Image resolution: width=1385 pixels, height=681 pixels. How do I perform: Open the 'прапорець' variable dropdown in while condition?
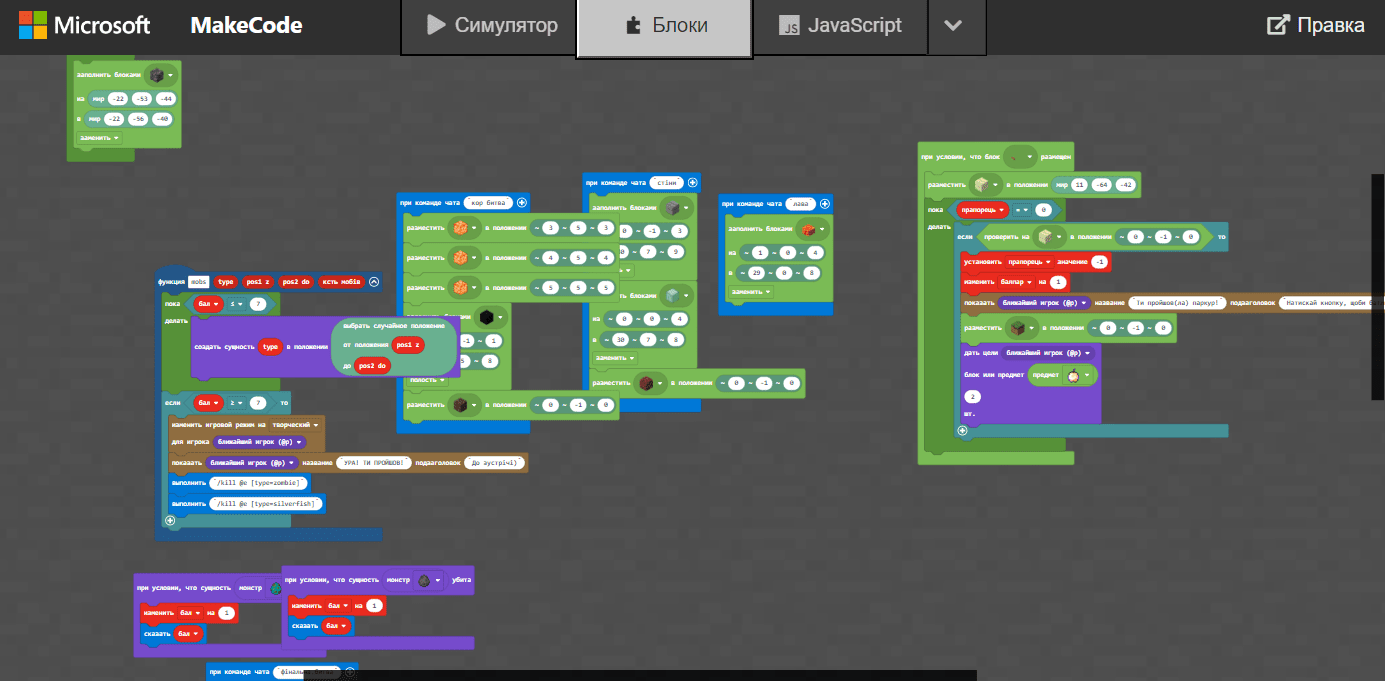pos(982,210)
